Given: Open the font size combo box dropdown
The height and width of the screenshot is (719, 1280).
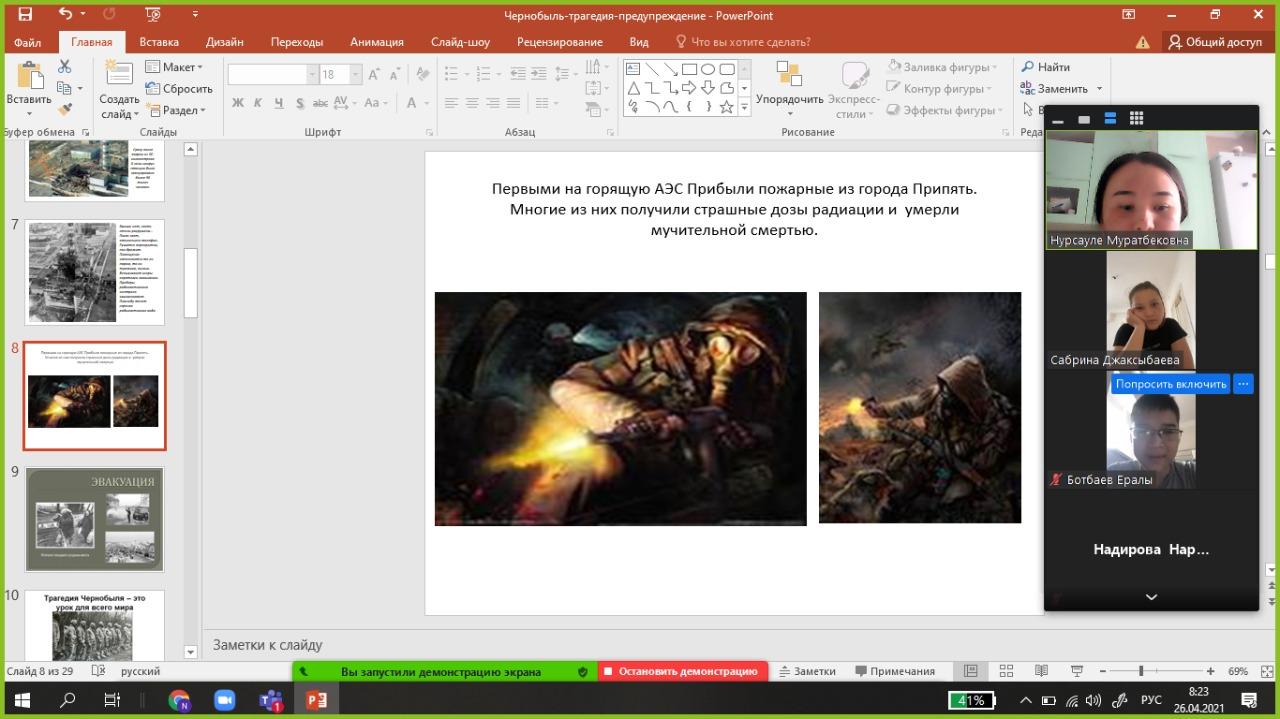Looking at the screenshot, I should (x=355, y=75).
